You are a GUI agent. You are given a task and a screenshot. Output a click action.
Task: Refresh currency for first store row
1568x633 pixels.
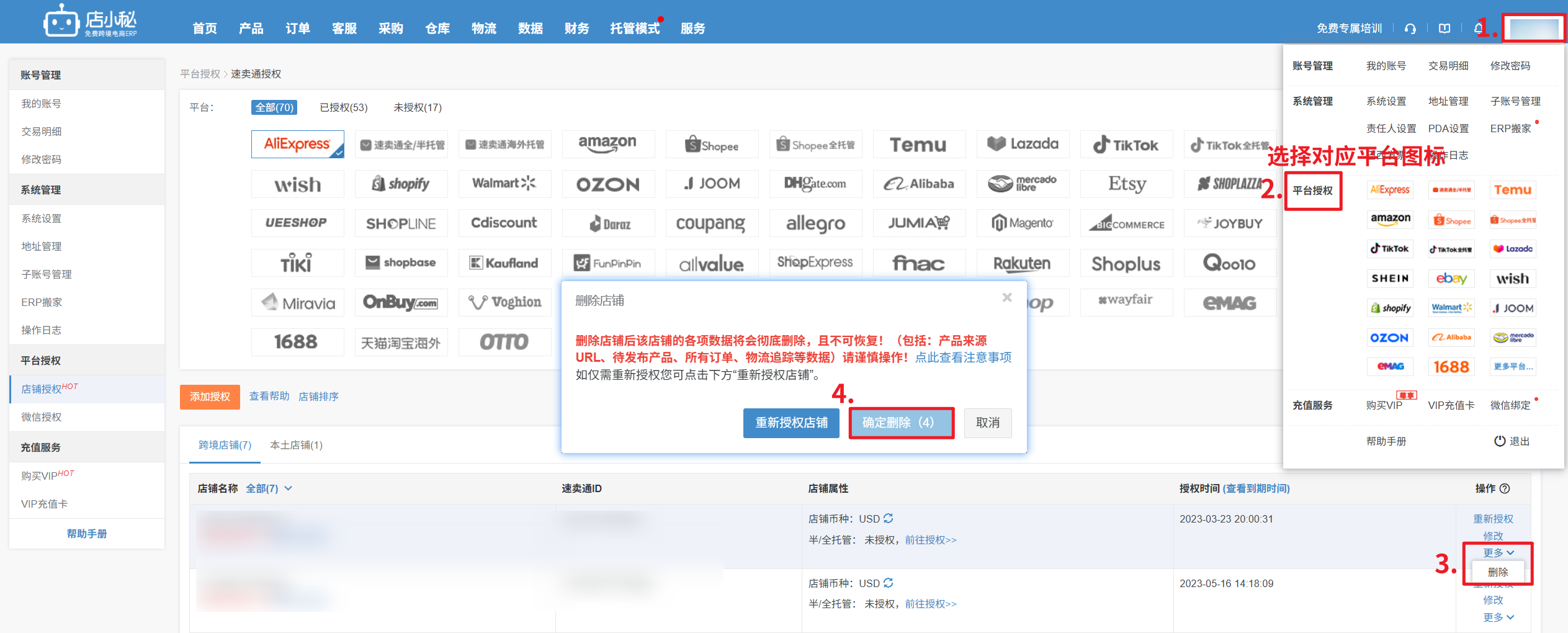889,518
